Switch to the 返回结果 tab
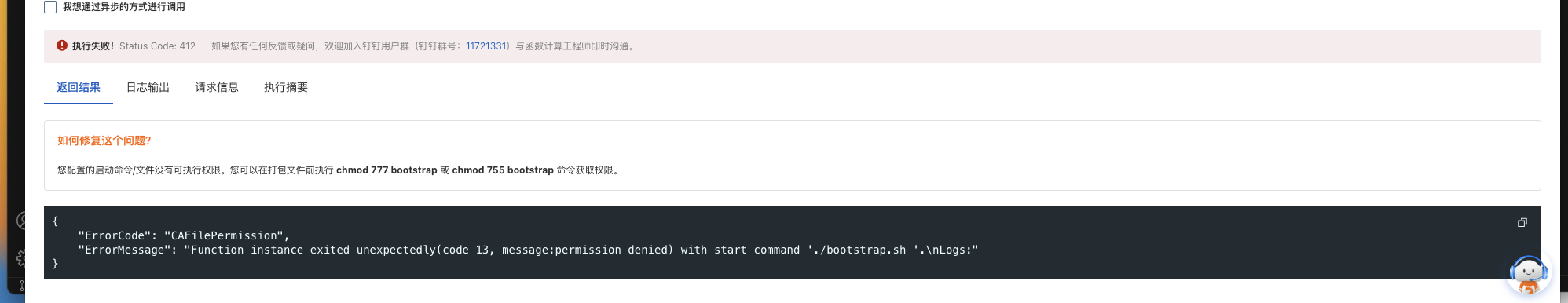 click(x=79, y=87)
